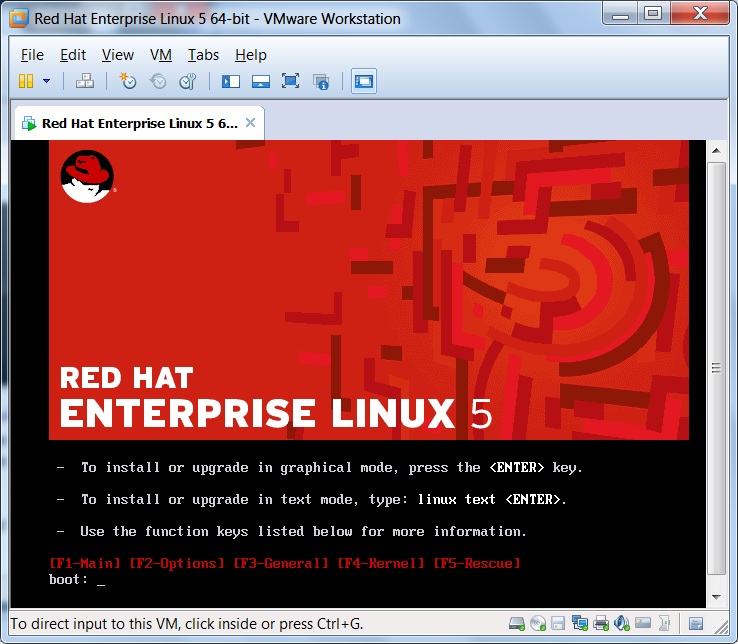Screen dimensions: 738x644
Task: Click the Red Hat shadowman logo
Action: [x=88, y=176]
